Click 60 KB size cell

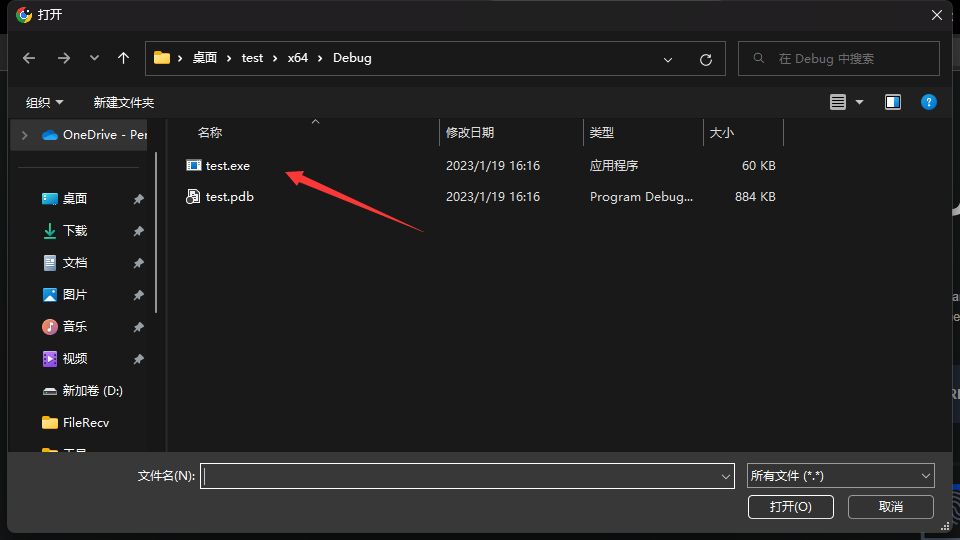(x=759, y=166)
